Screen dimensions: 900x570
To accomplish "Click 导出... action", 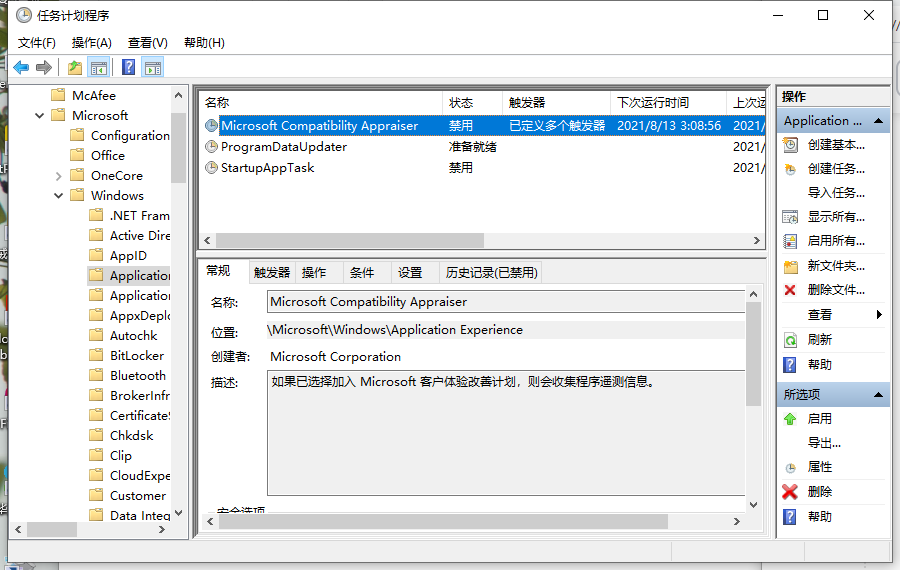I will 824,443.
